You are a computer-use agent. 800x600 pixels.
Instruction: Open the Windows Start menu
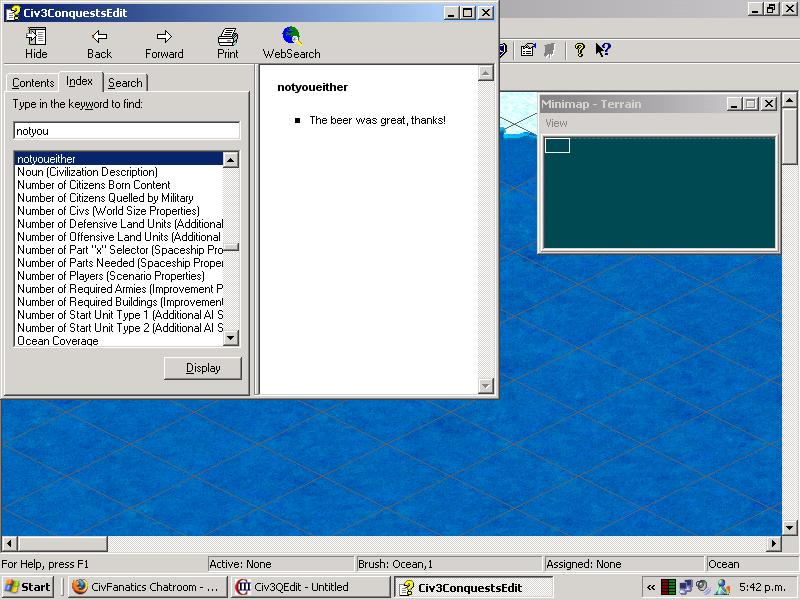click(x=28, y=587)
